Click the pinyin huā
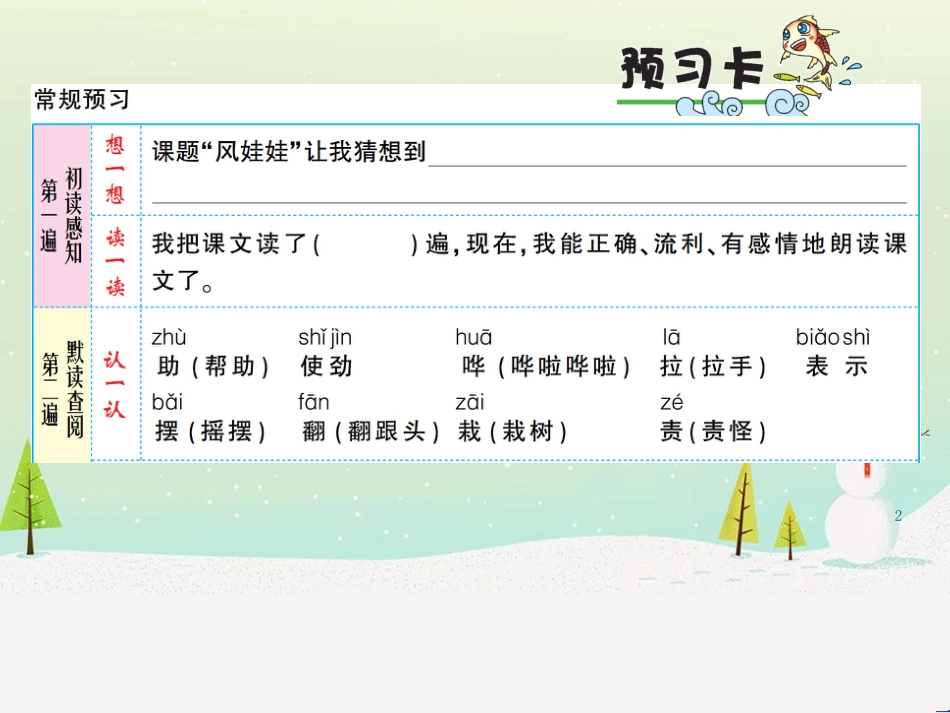The image size is (950, 713). point(474,337)
